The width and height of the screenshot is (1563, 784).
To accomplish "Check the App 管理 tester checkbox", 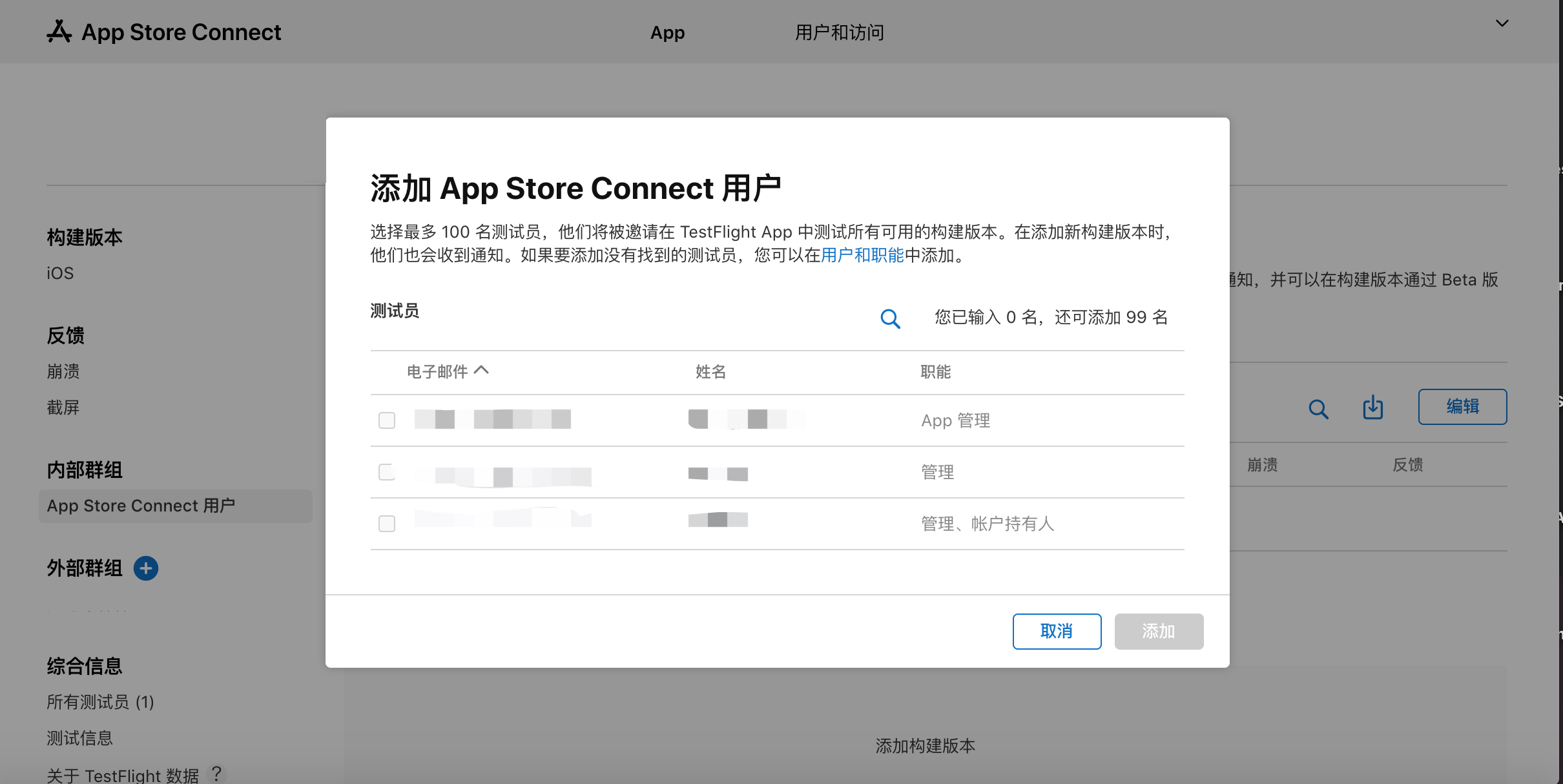I will [387, 420].
